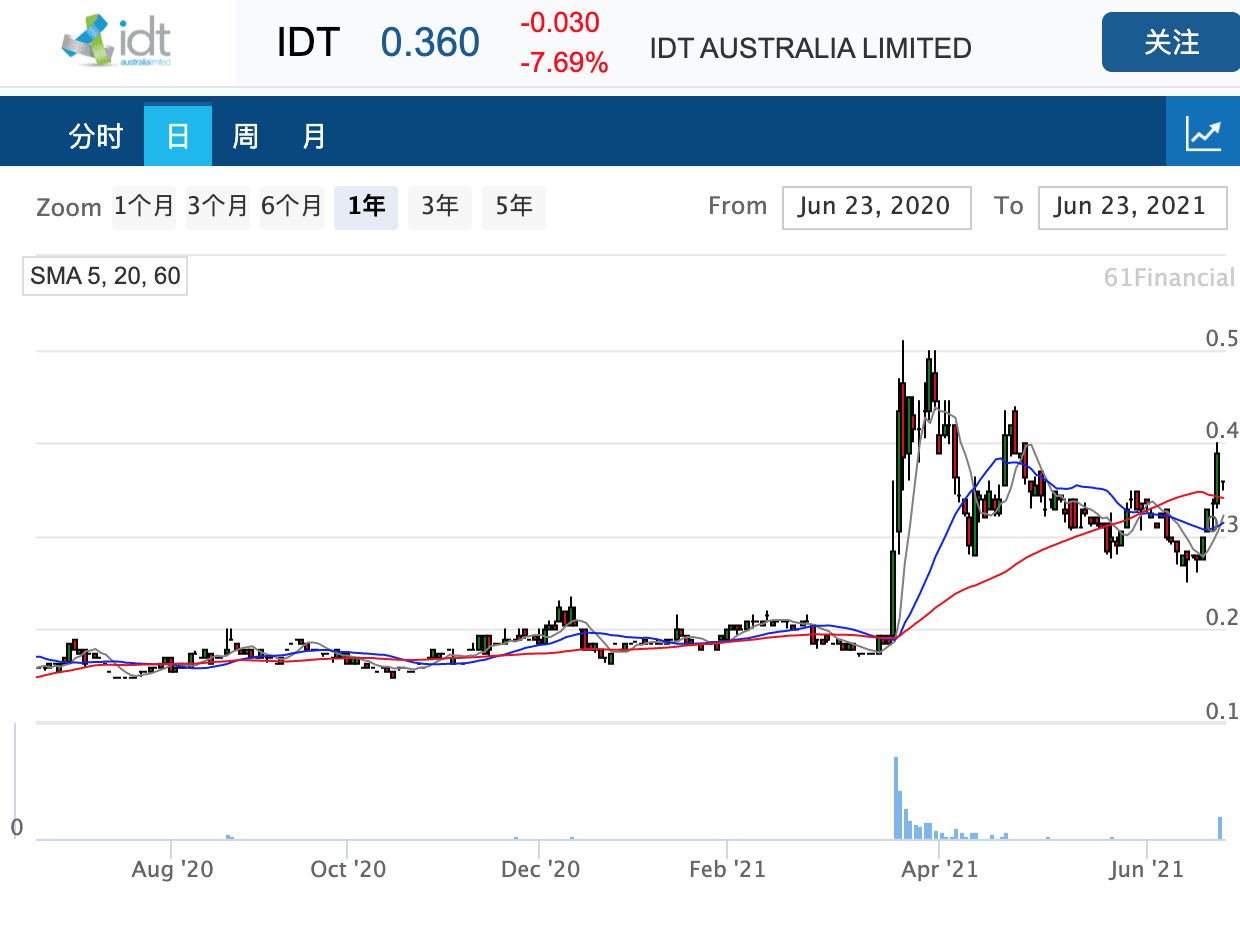This screenshot has height=926, width=1240.
Task: Set zoom range to 3个月
Action: coord(218,207)
